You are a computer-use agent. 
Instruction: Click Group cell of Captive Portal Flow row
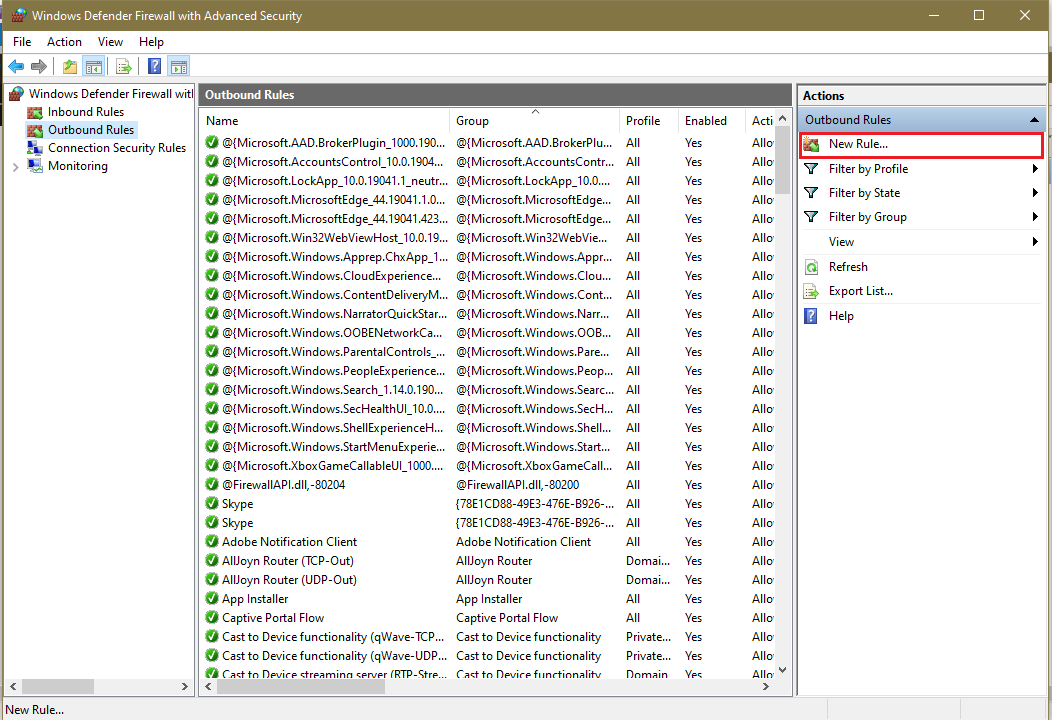point(507,618)
